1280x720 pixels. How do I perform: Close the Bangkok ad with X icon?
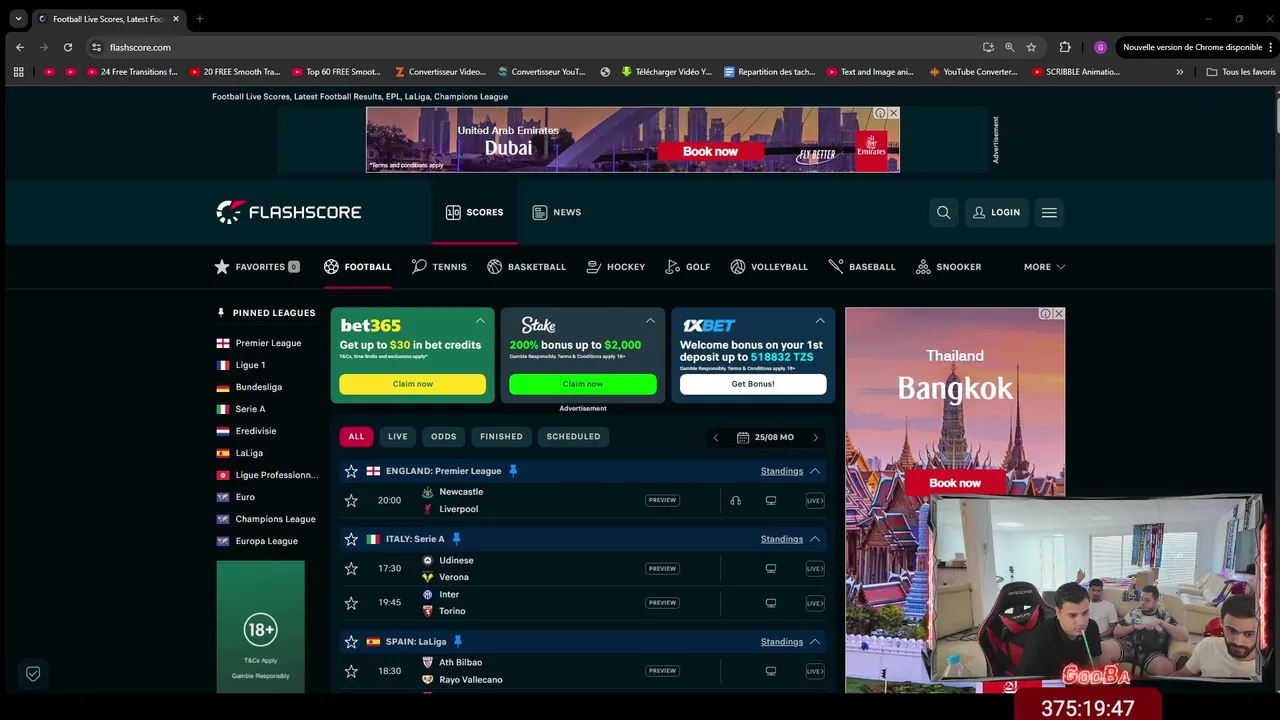coord(1059,314)
